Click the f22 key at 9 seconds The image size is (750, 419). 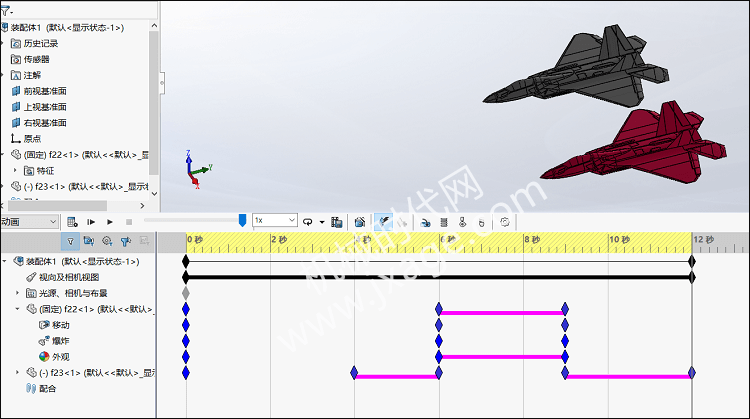point(565,309)
